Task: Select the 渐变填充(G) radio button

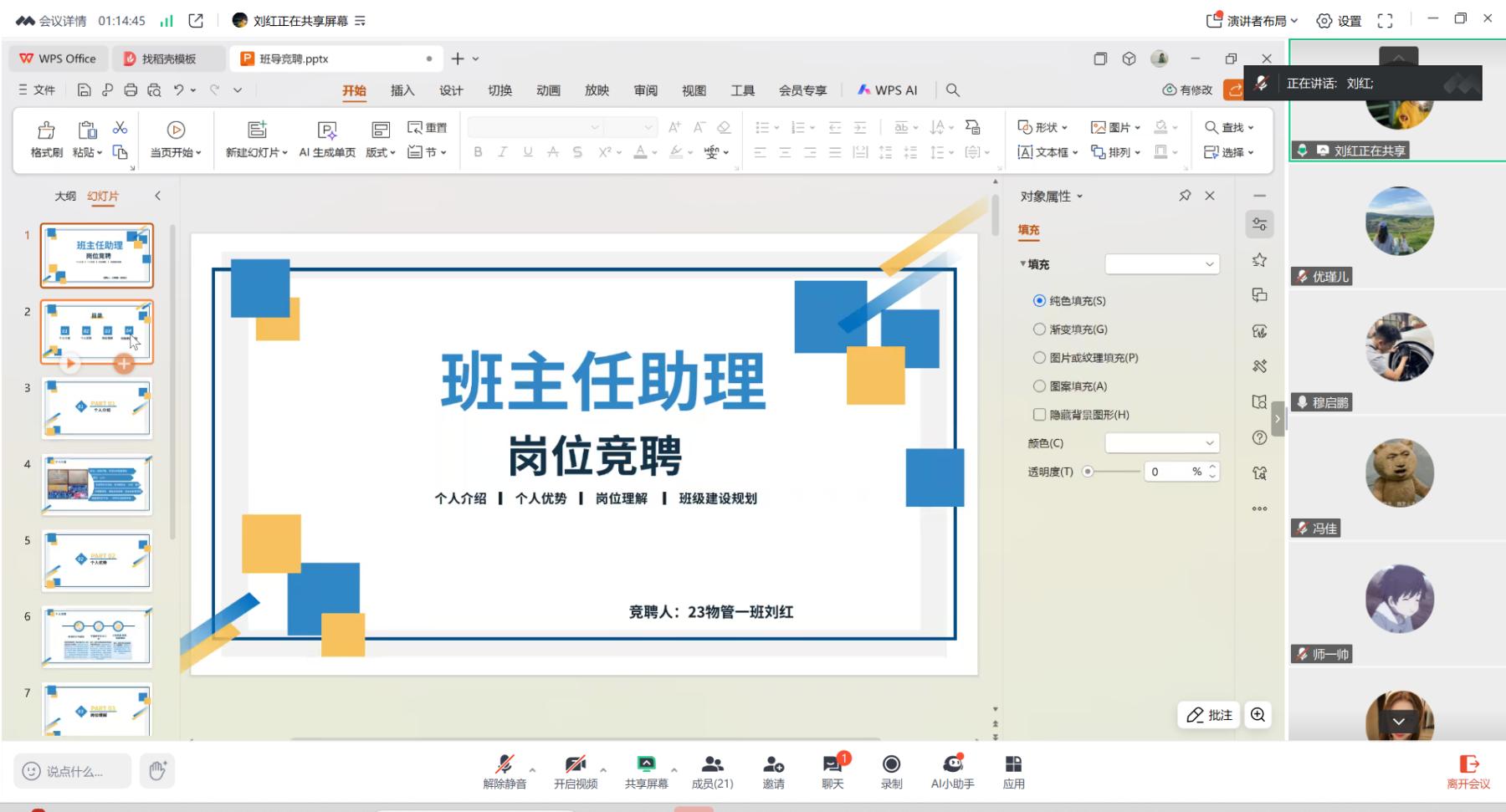Action: tap(1039, 329)
